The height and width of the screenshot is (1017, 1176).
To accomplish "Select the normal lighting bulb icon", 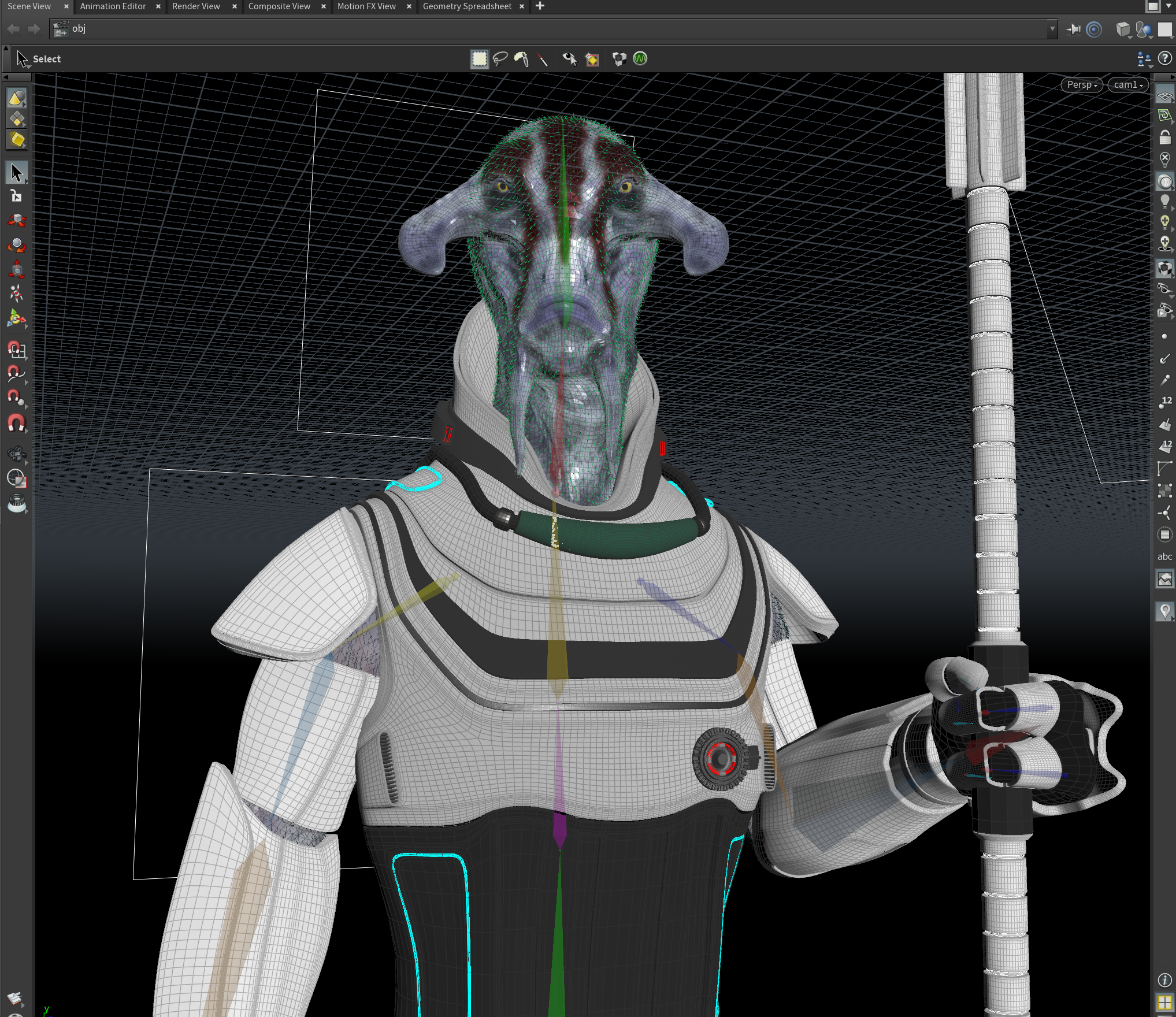I will pyautogui.click(x=1164, y=202).
